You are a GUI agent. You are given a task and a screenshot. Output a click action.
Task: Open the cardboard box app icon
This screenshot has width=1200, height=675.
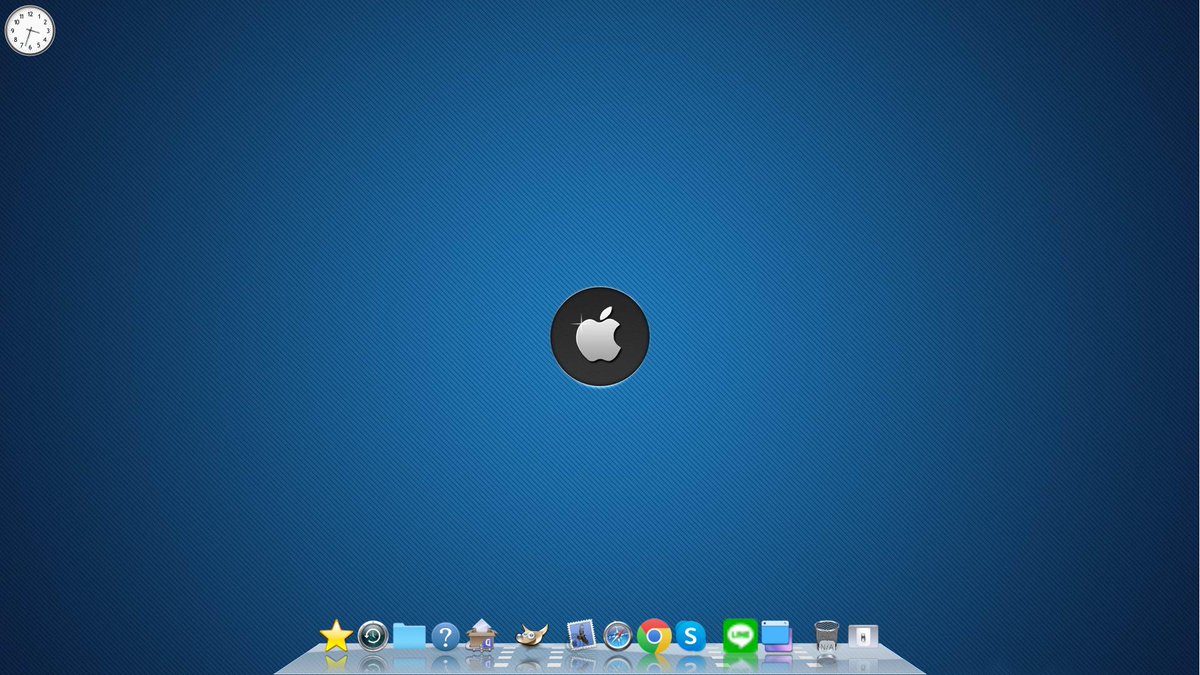point(482,635)
